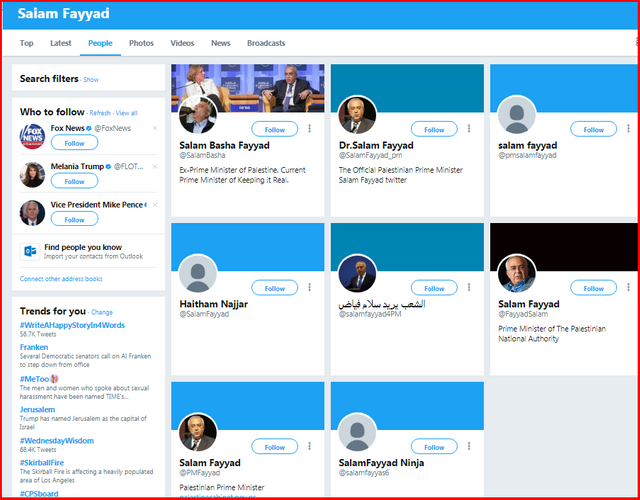Screen dimensions: 640x500
Task: Open the Photos tab
Action: pos(141,43)
